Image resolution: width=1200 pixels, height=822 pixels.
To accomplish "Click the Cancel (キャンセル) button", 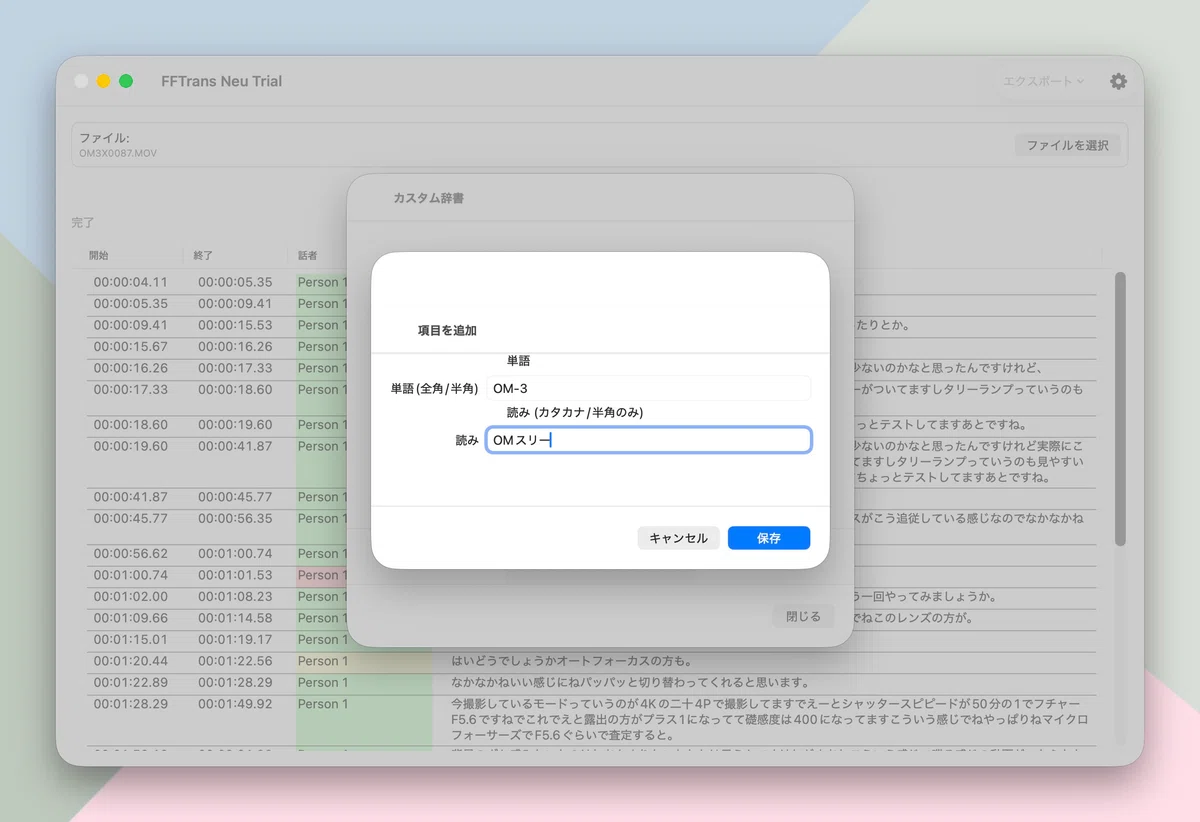I will pyautogui.click(x=678, y=538).
